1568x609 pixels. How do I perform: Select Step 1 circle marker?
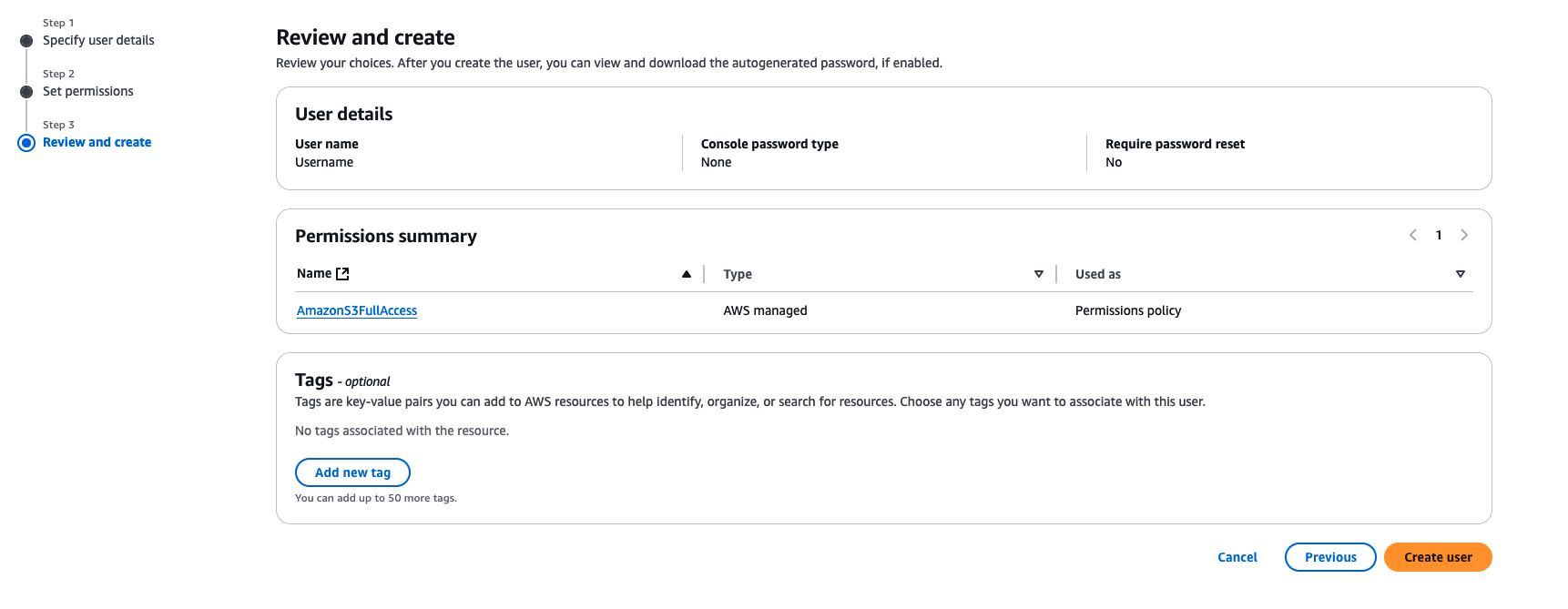coord(26,41)
